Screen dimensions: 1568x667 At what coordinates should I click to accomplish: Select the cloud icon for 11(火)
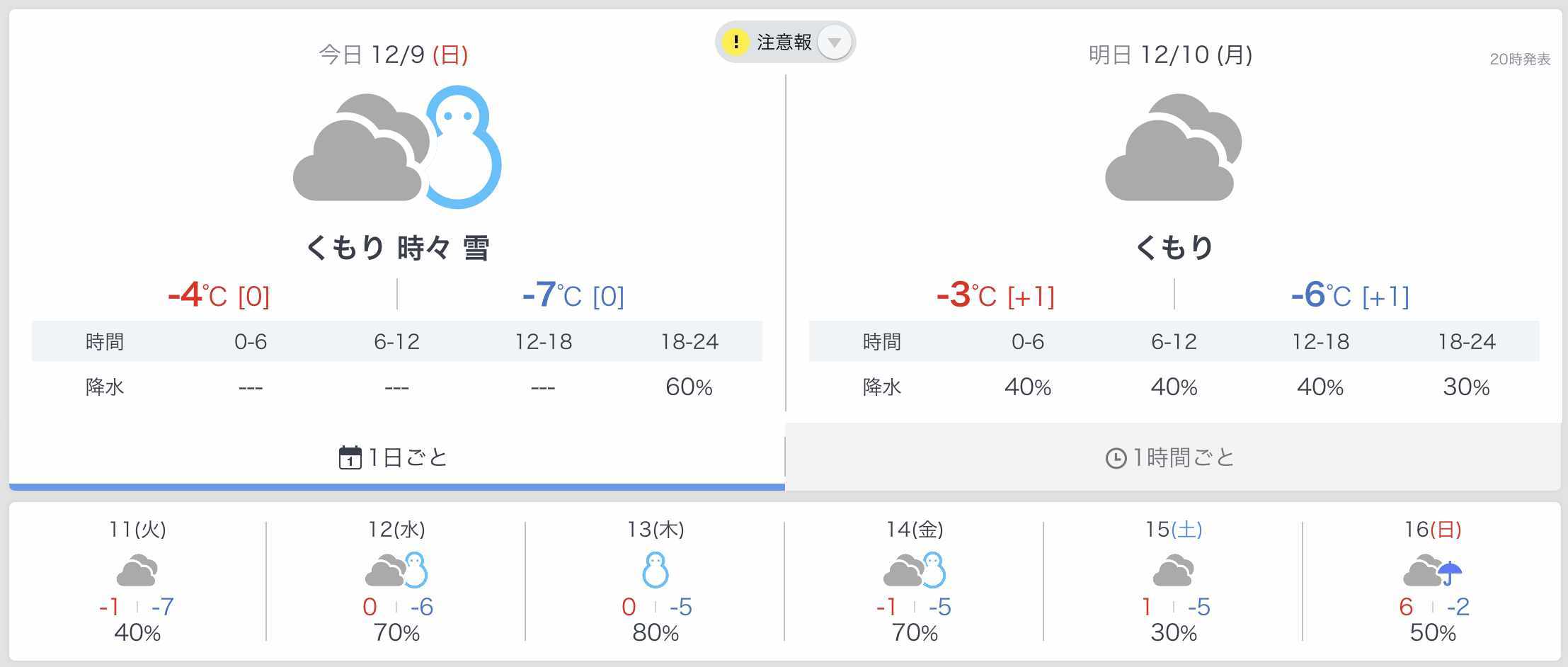point(137,571)
